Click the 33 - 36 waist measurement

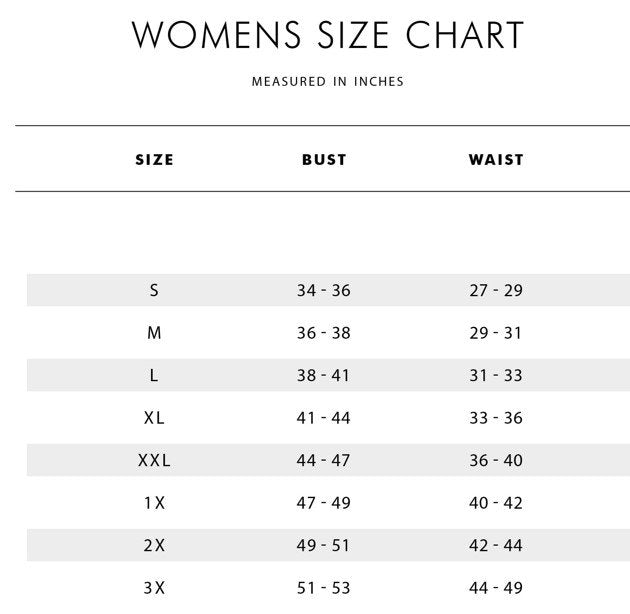496,418
